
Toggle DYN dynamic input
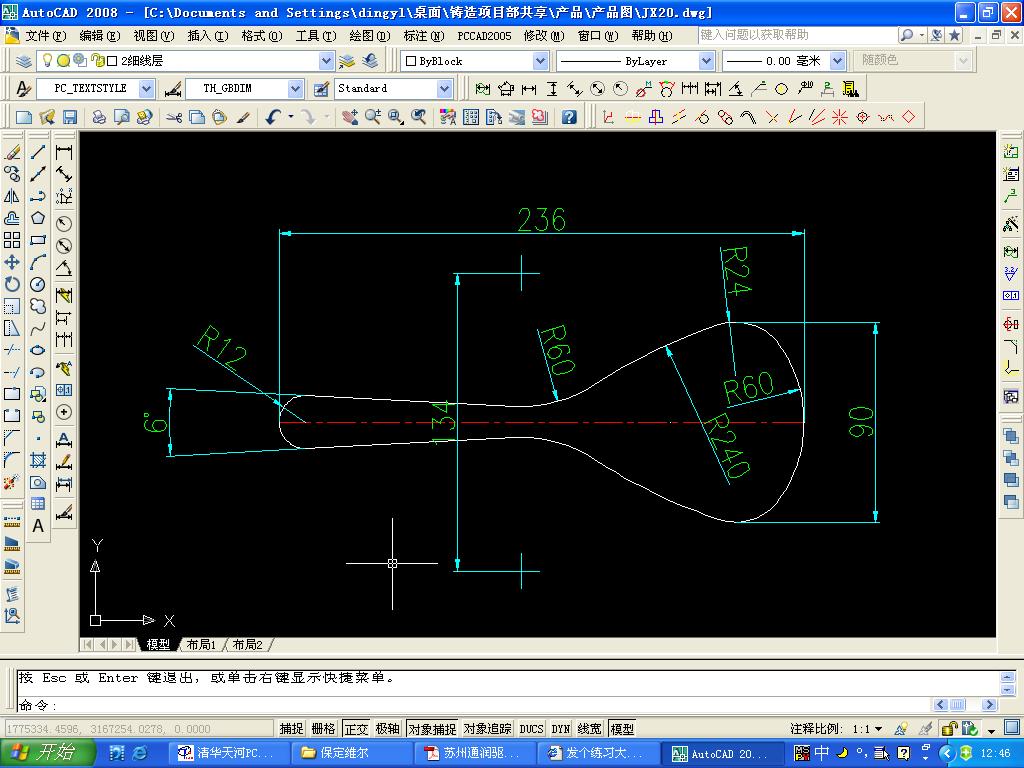point(560,728)
